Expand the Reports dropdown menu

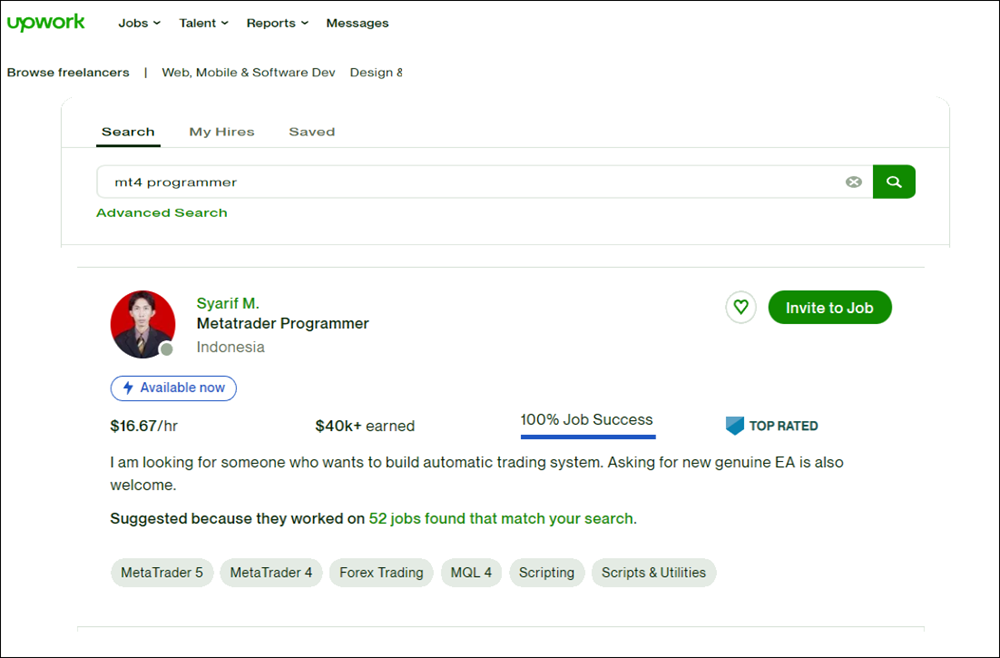coord(277,23)
